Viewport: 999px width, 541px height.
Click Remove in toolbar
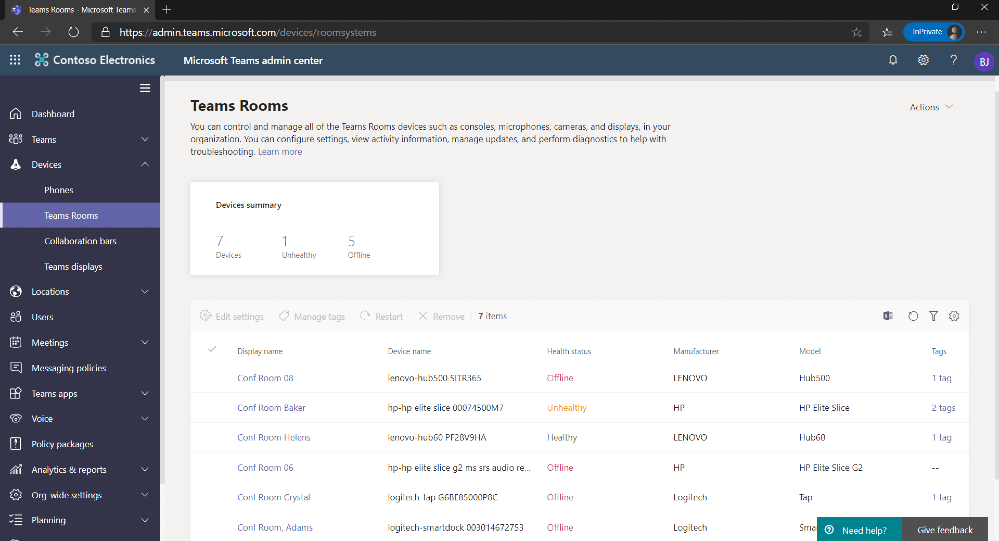pyautogui.click(x=441, y=316)
